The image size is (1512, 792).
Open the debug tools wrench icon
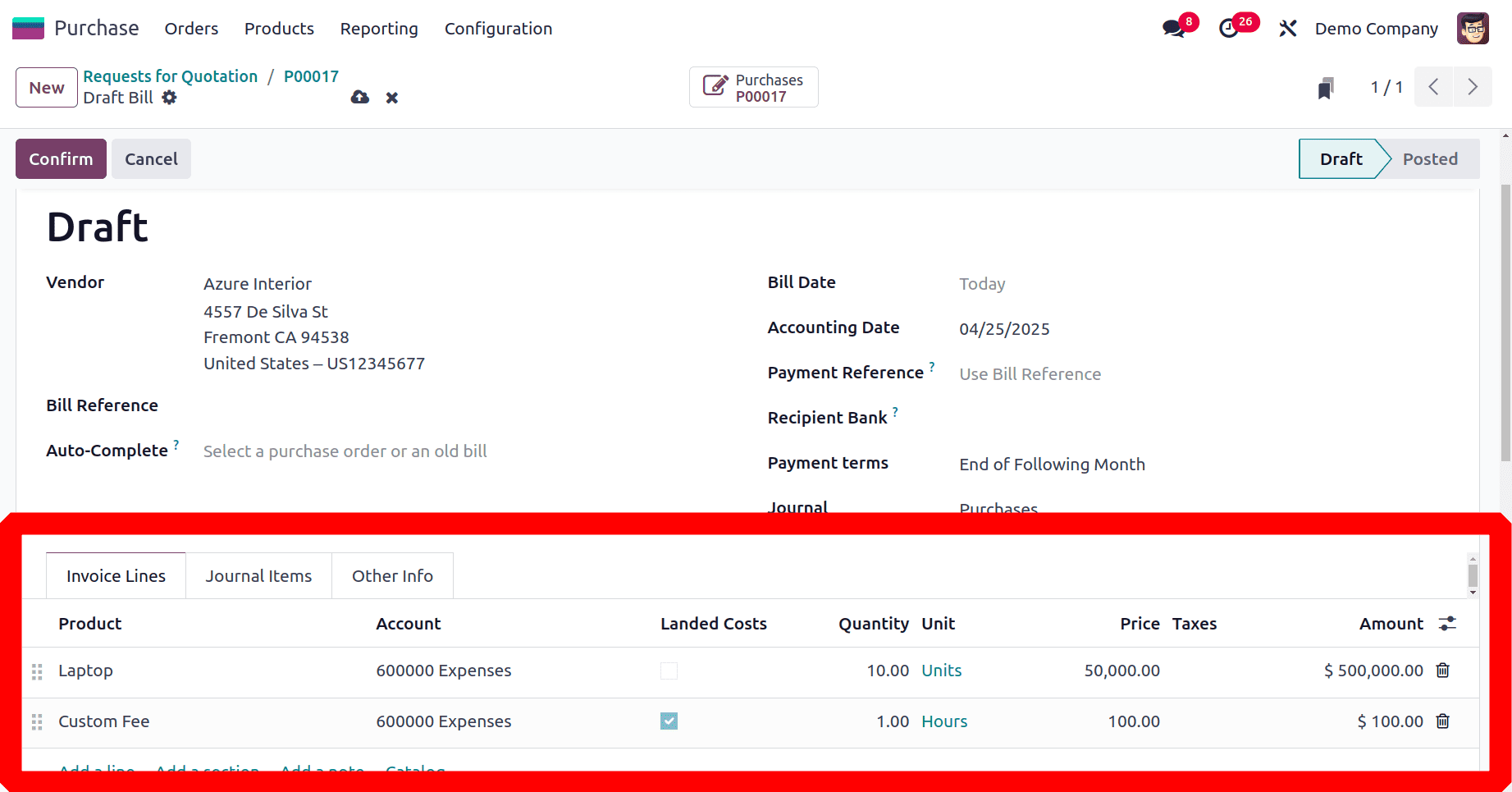[x=1287, y=29]
